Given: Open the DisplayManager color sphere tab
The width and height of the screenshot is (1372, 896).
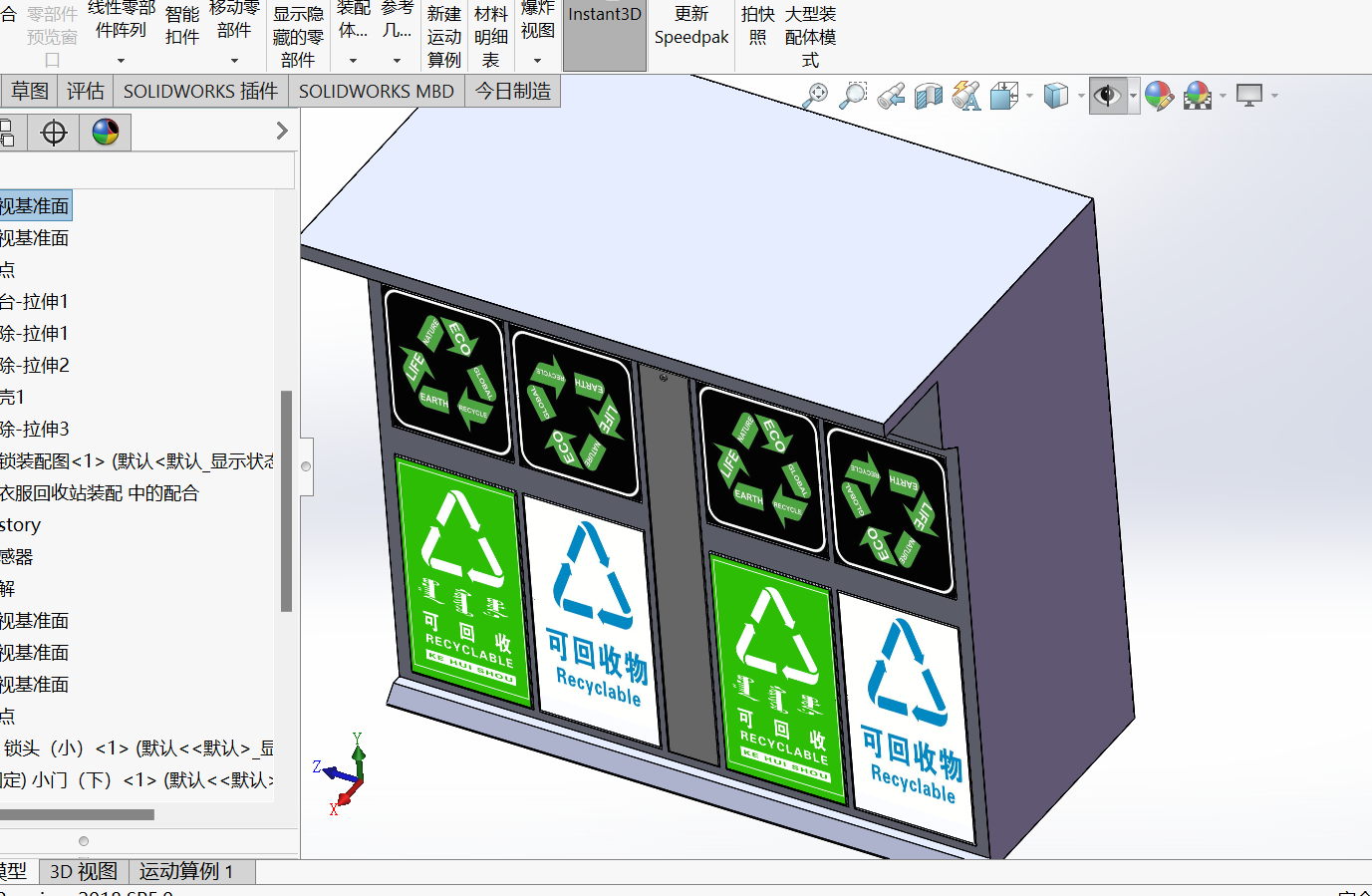Looking at the screenshot, I should [106, 132].
